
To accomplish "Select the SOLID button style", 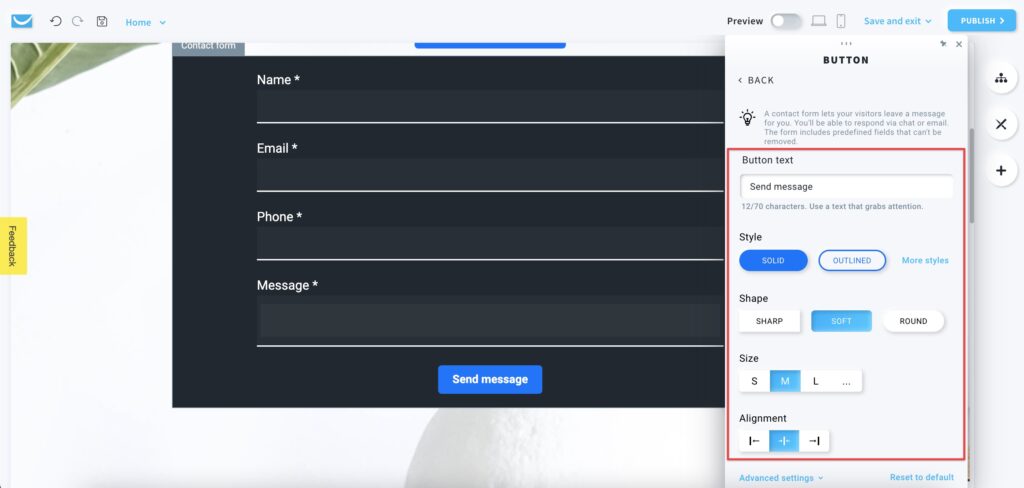I will [x=773, y=260].
